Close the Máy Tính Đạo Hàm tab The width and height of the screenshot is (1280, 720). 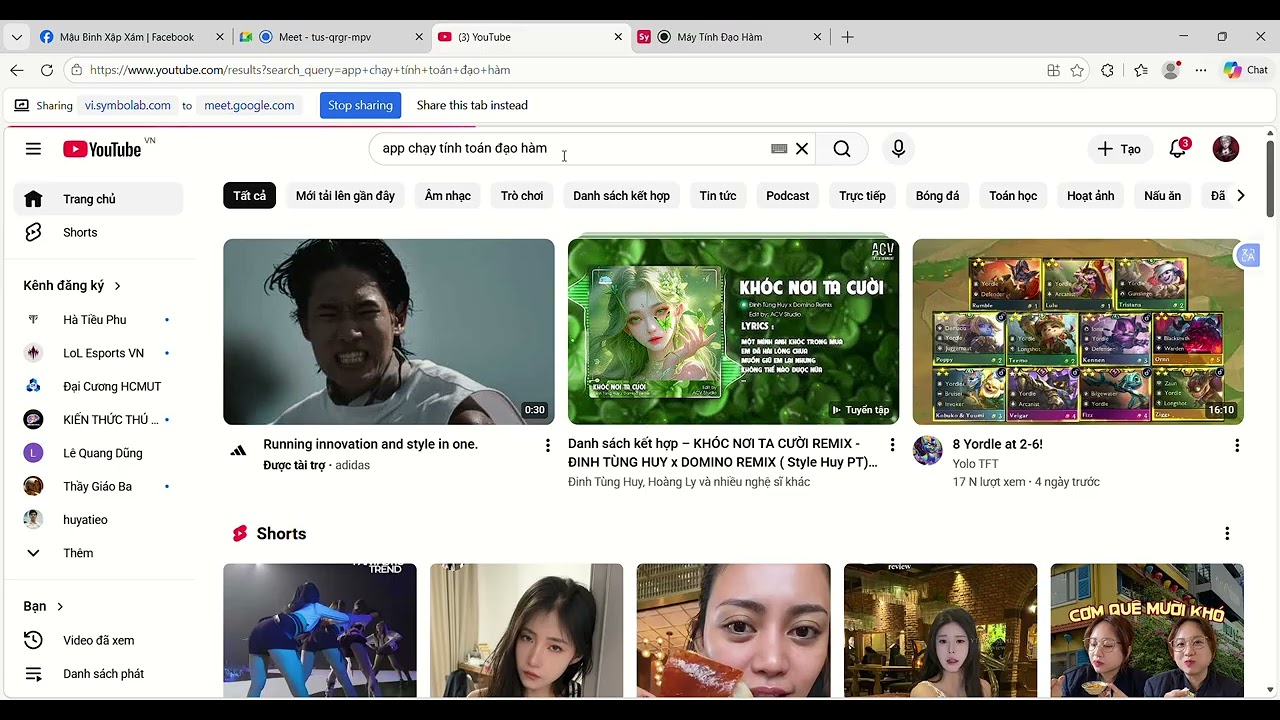817,37
